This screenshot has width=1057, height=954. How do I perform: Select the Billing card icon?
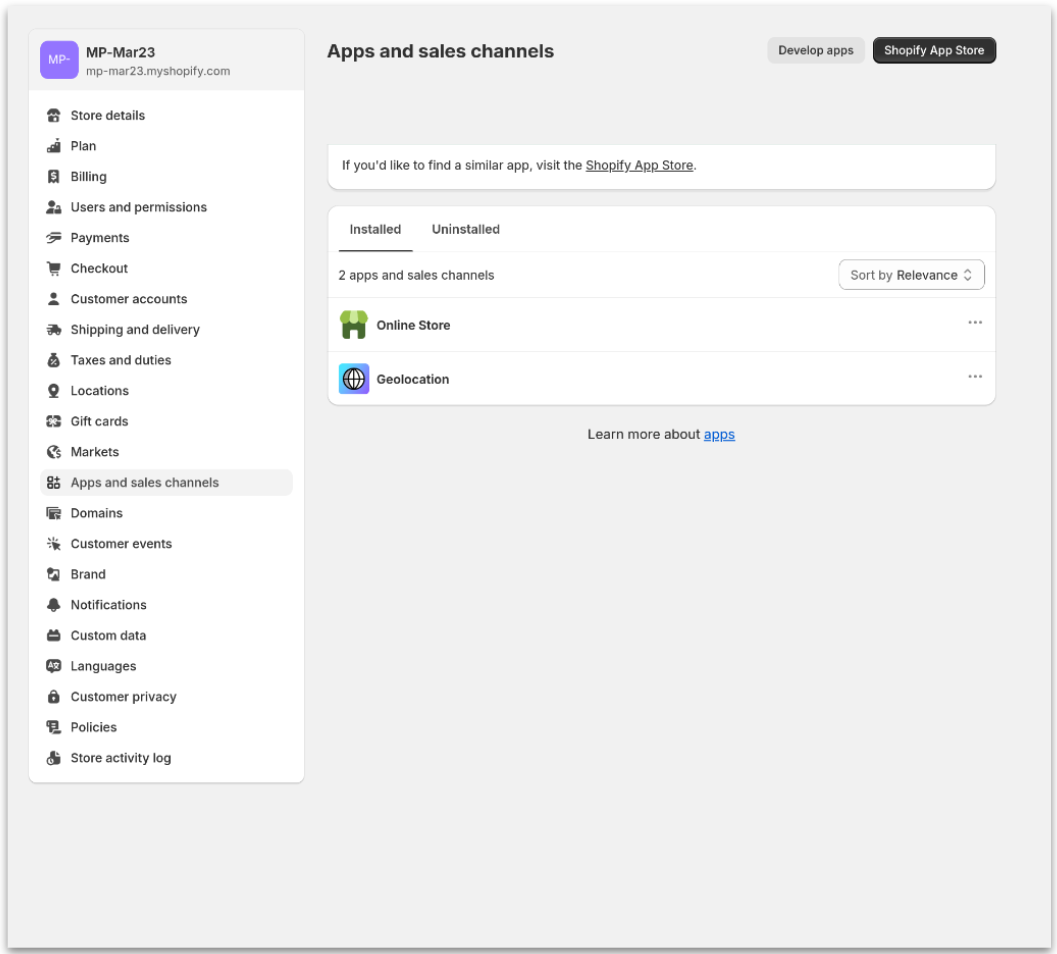click(x=54, y=176)
